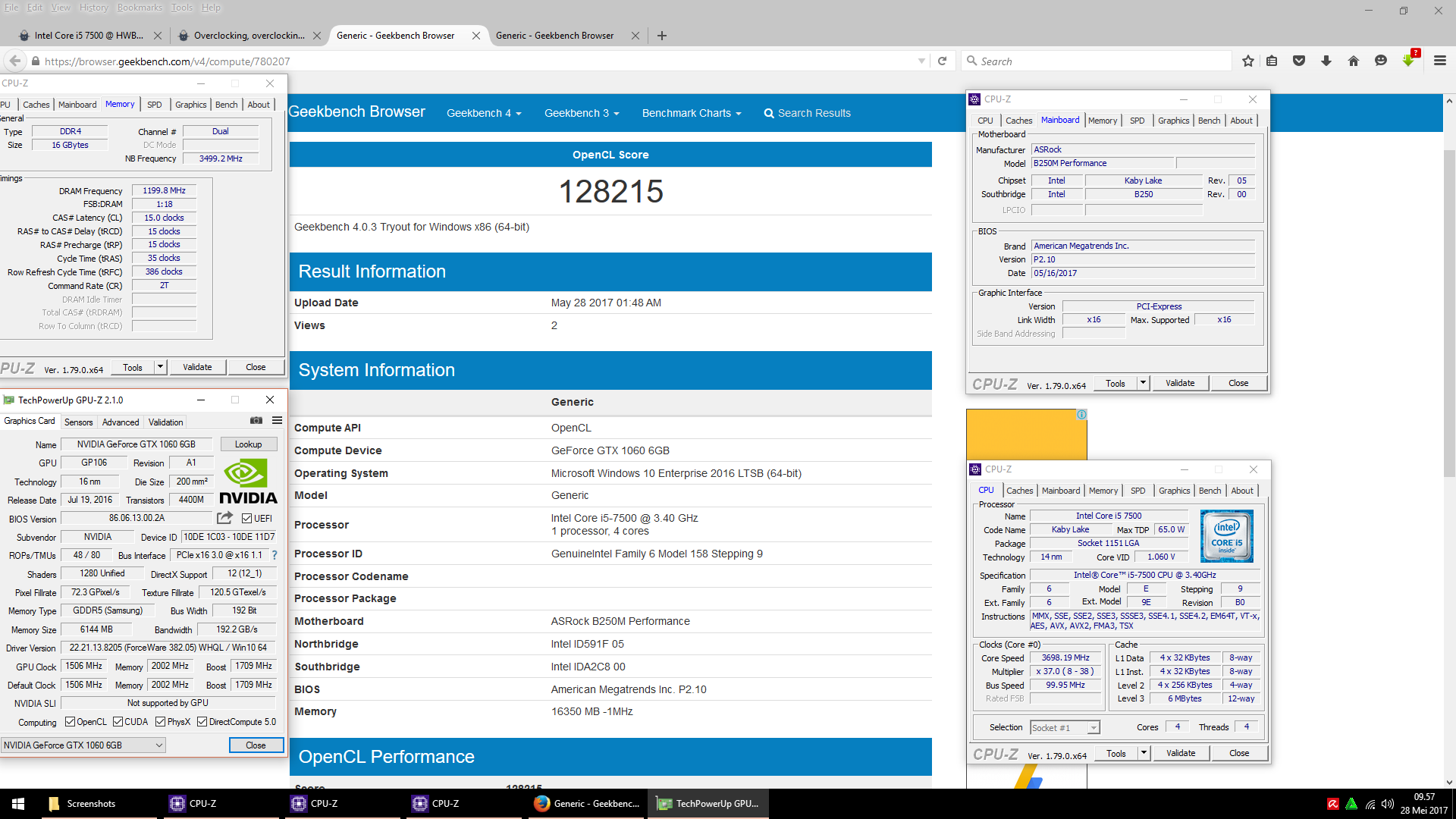Click Validate in the Memory CPU-Z window
Viewport: 1456px width, 819px height.
(x=197, y=367)
